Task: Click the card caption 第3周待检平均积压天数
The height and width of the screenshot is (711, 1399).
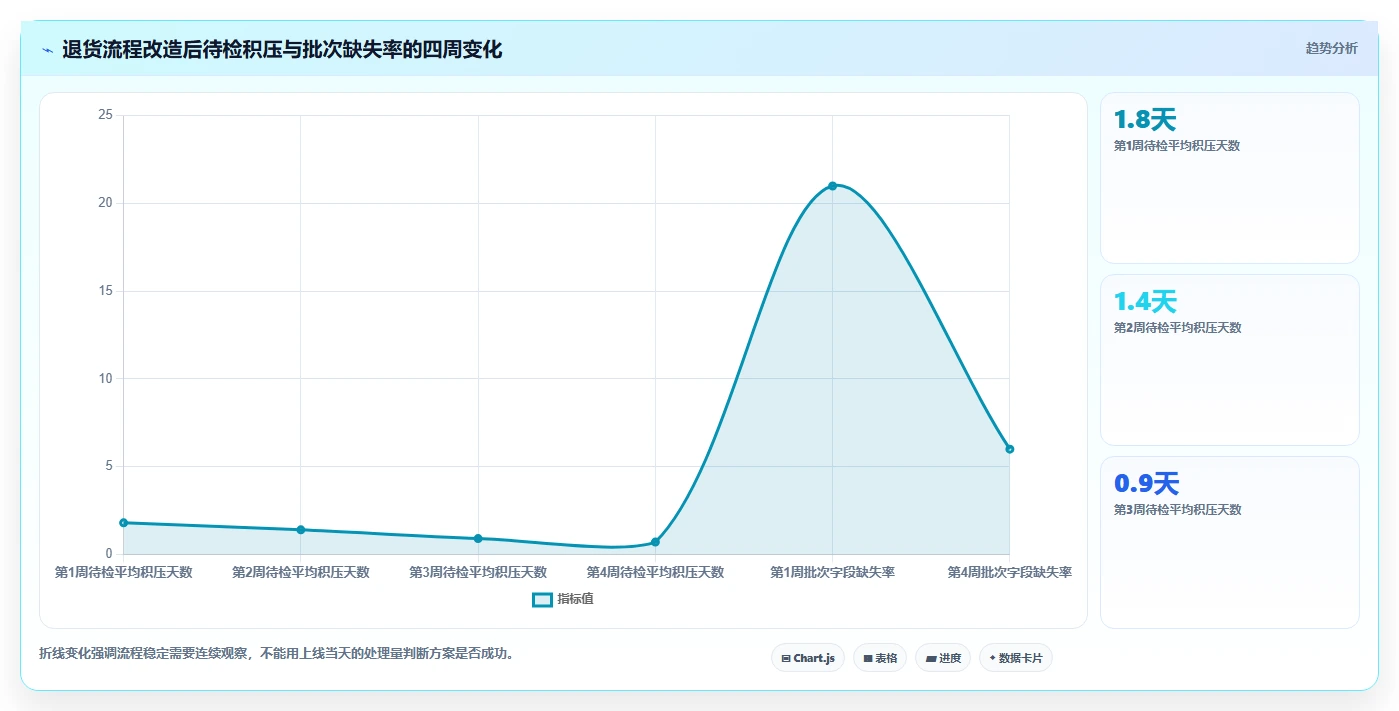Action: click(x=1177, y=510)
